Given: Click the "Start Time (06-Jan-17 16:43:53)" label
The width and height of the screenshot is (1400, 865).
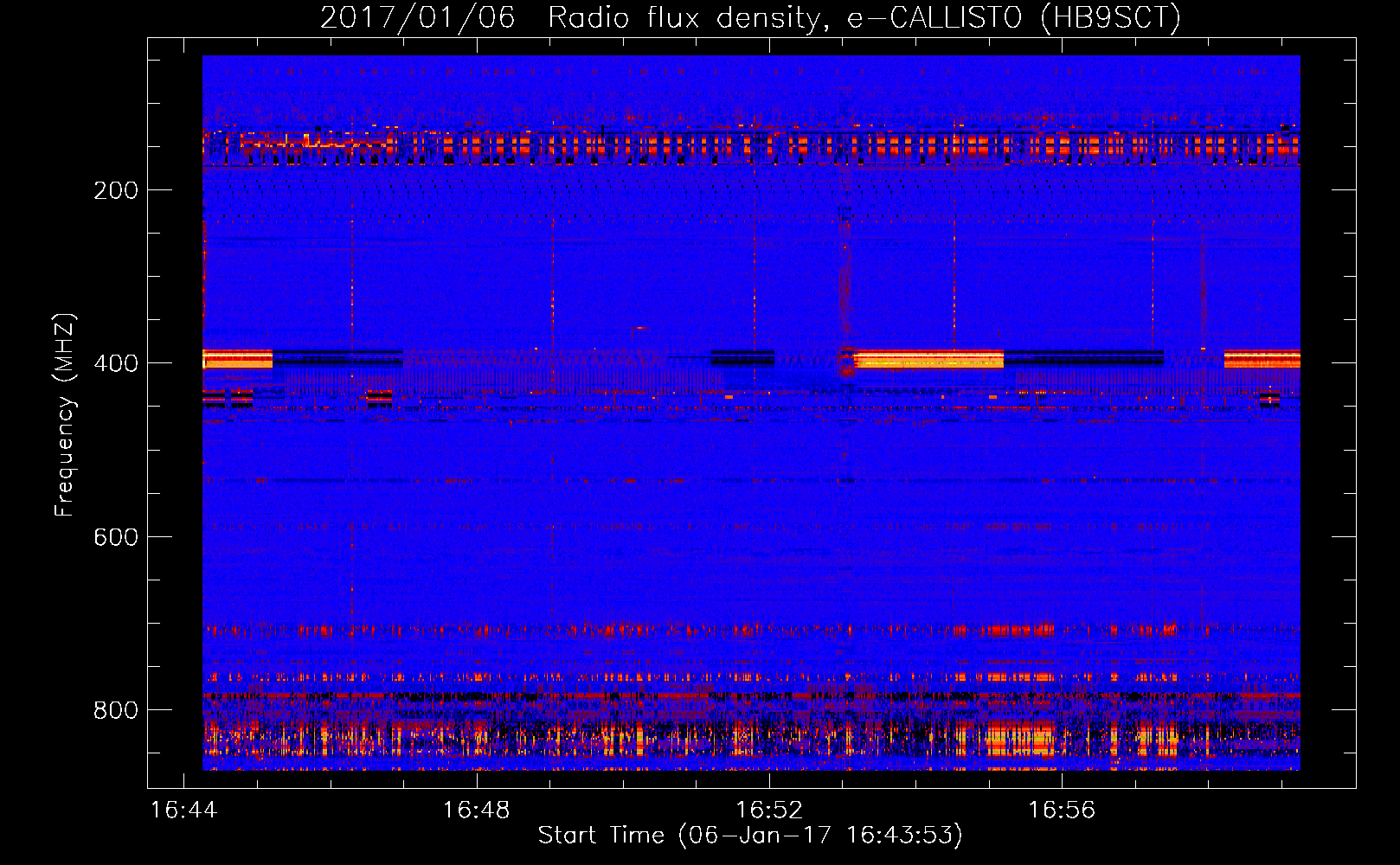Looking at the screenshot, I should [x=750, y=836].
